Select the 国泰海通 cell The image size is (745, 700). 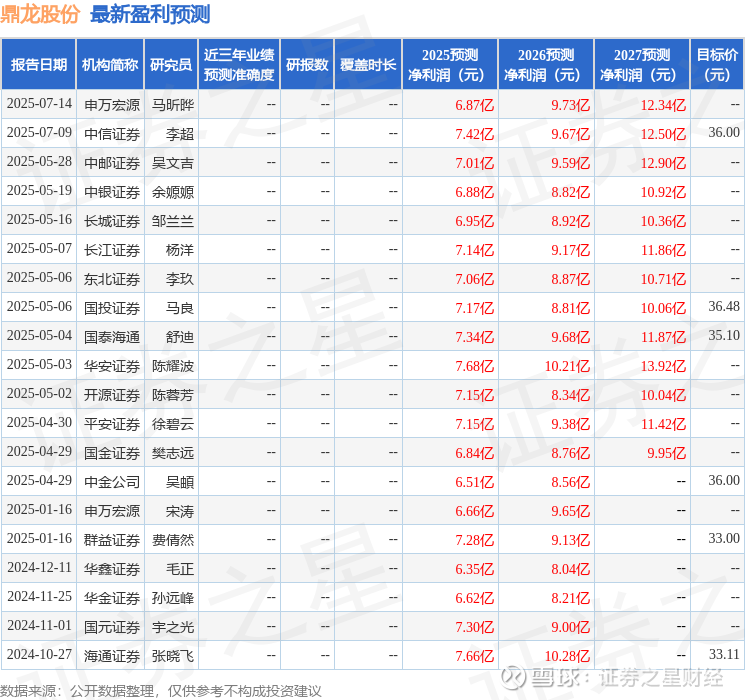112,337
